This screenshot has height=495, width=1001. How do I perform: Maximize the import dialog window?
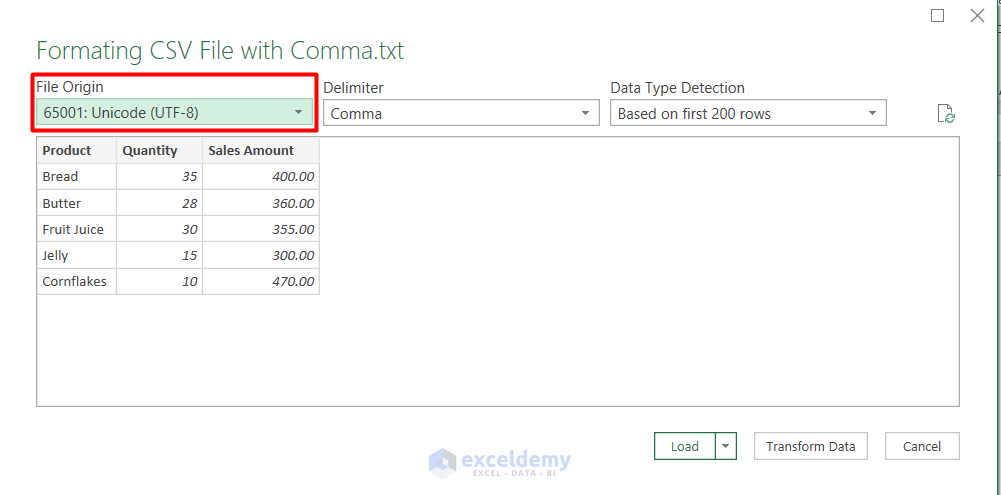click(937, 16)
